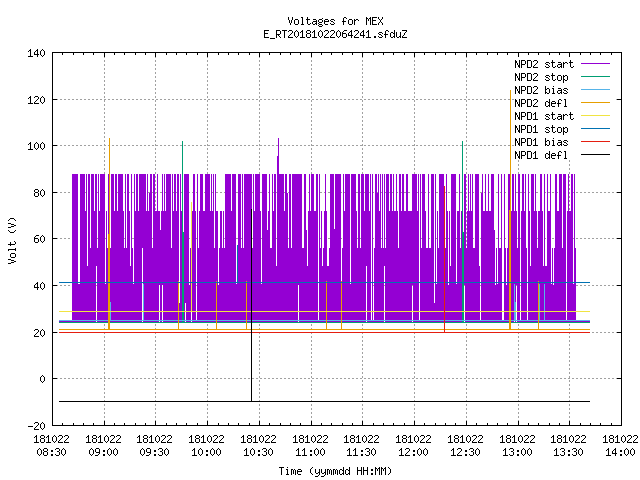This screenshot has width=640, height=480.
Task: Click the y-axis tick label 120
Action: (x=36, y=100)
